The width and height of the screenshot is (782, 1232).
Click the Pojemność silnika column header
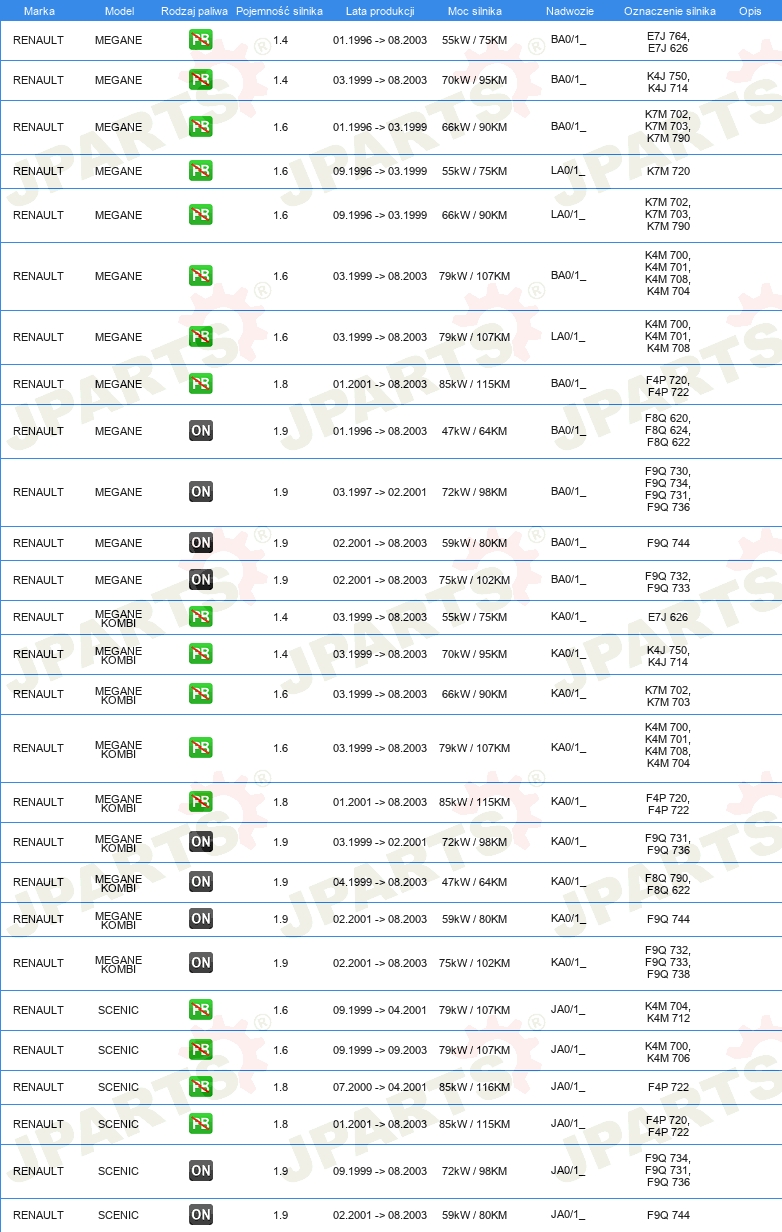280,11
